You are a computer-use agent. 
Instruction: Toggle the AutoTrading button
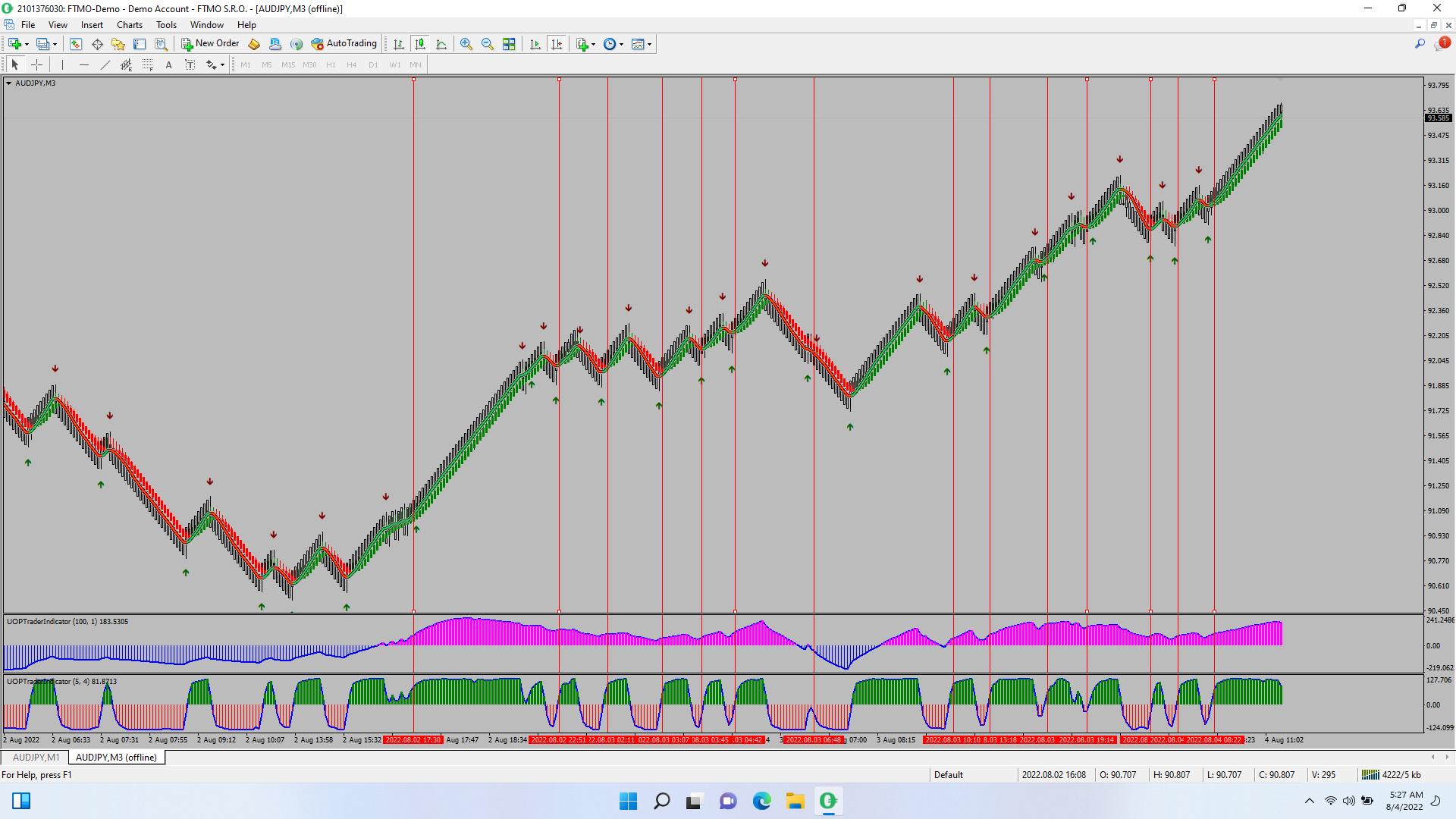point(344,44)
